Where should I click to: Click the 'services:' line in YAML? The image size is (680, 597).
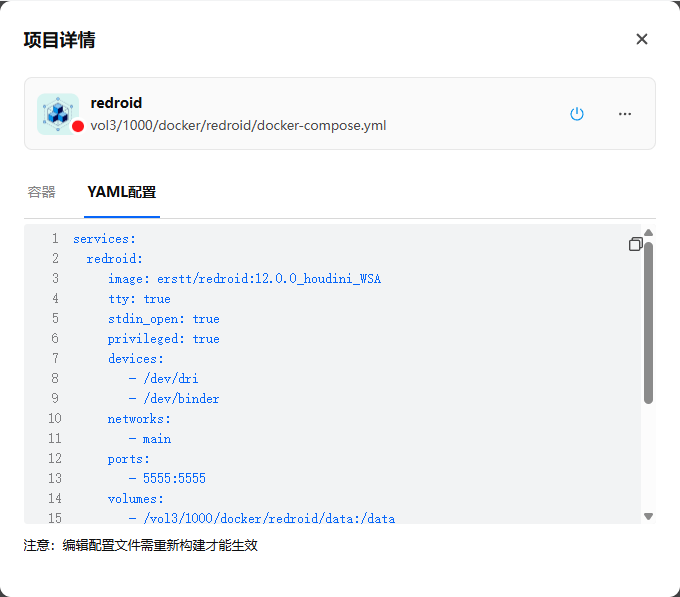pos(104,239)
